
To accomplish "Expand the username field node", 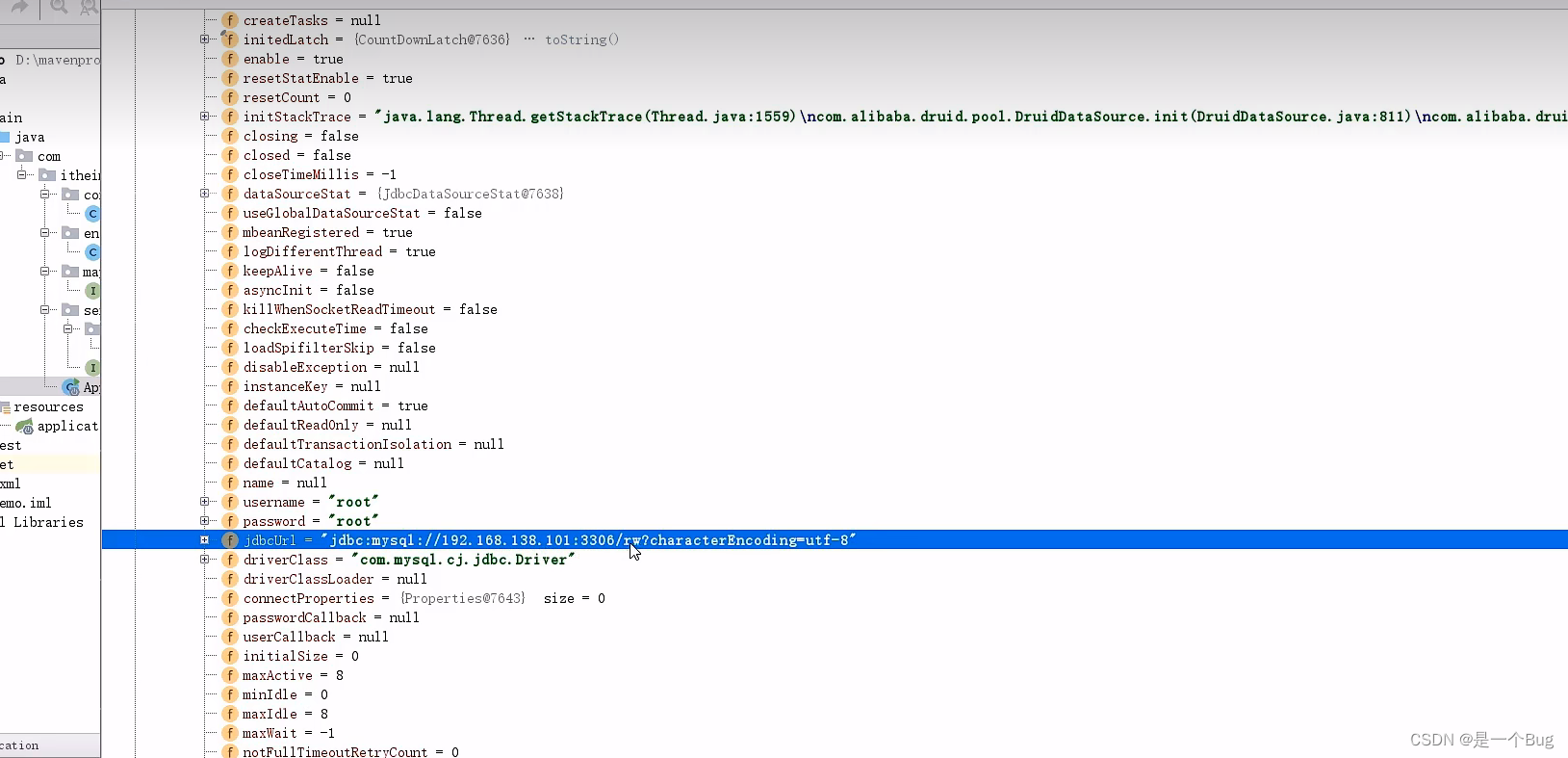I will point(204,502).
